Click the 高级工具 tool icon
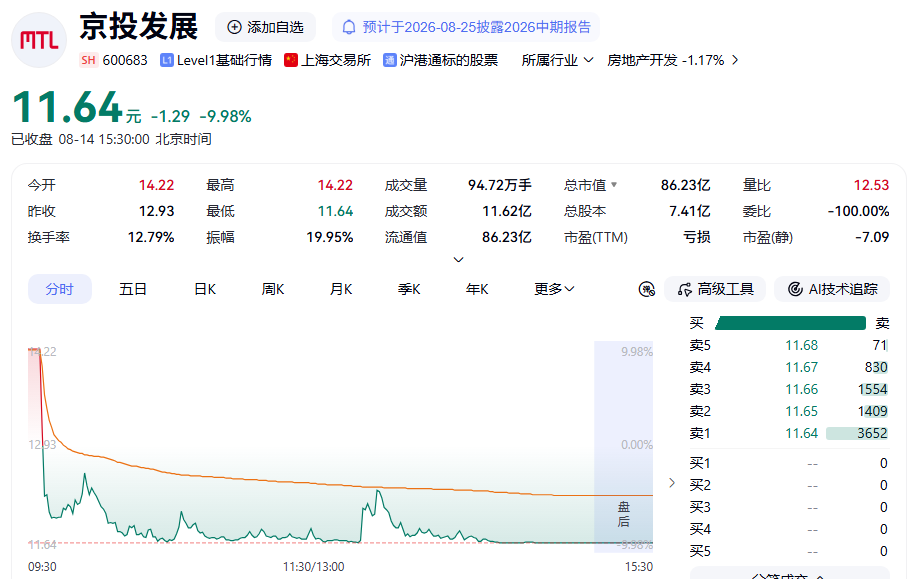Screen dimensions: 921x579 click(685, 289)
